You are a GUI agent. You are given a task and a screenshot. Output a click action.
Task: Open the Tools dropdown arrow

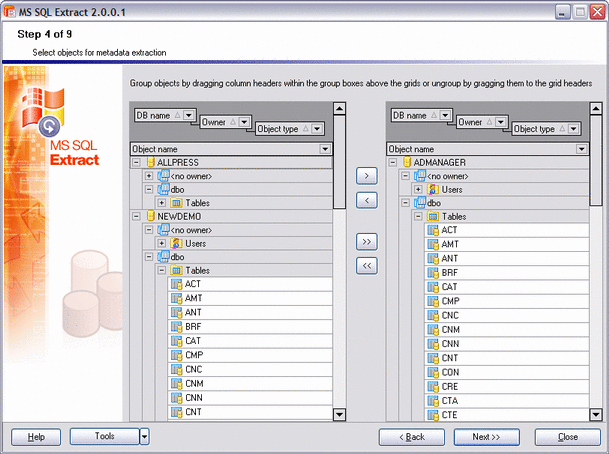(144, 437)
